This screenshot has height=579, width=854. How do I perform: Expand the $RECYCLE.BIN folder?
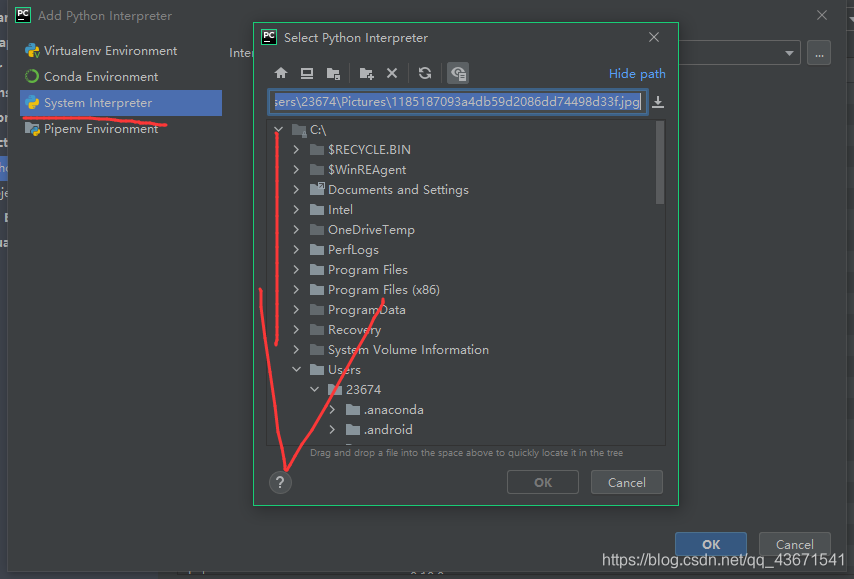click(x=296, y=149)
